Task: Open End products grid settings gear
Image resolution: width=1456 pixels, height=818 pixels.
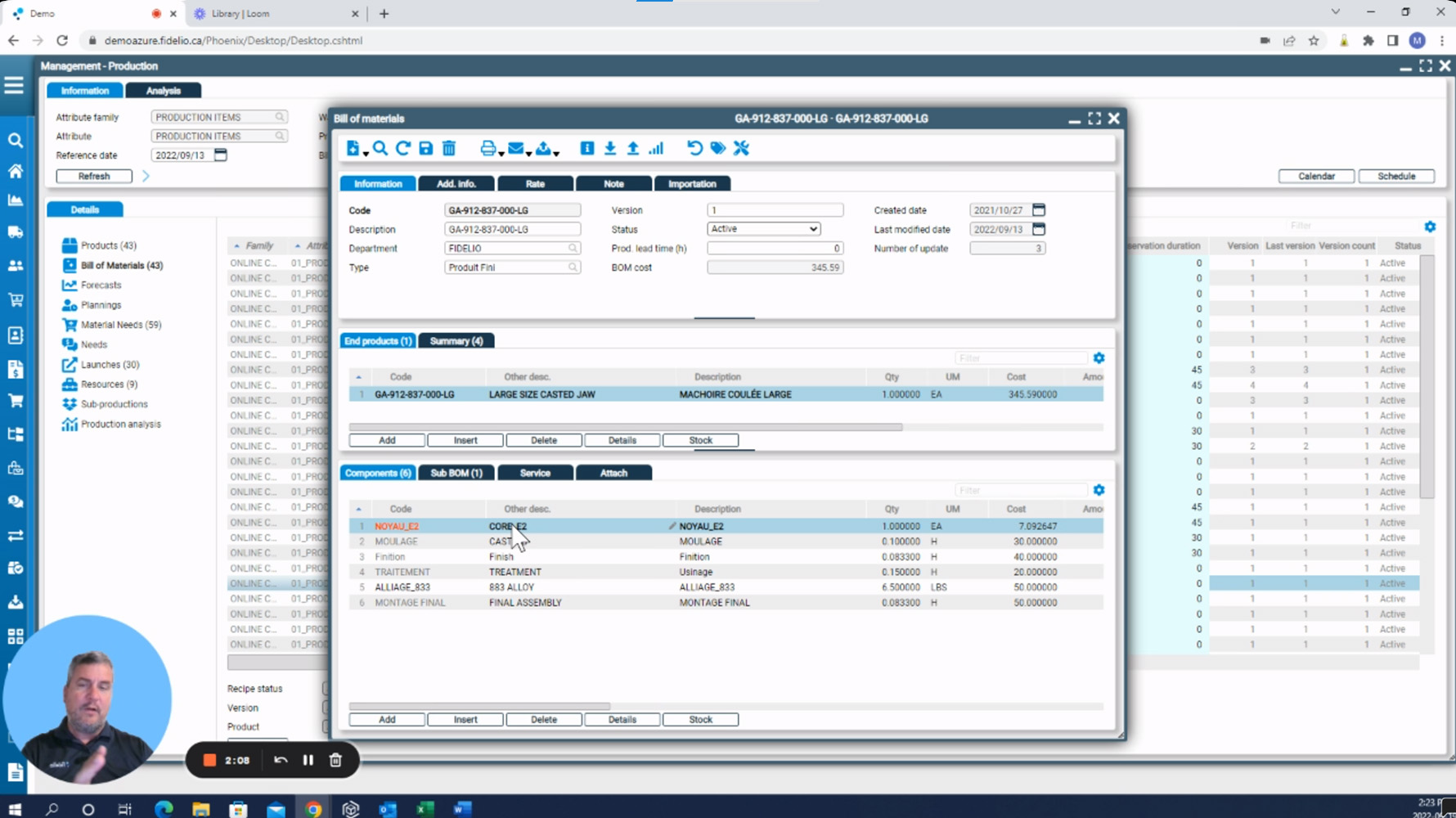Action: [1099, 358]
